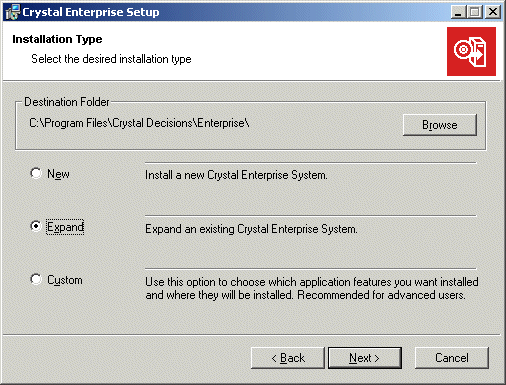This screenshot has width=506, height=385.
Task: Click the red Crystal installer logo
Action: point(471,52)
